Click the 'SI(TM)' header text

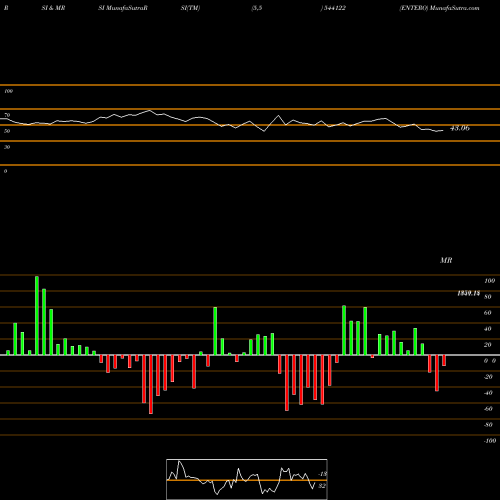coord(190,8)
